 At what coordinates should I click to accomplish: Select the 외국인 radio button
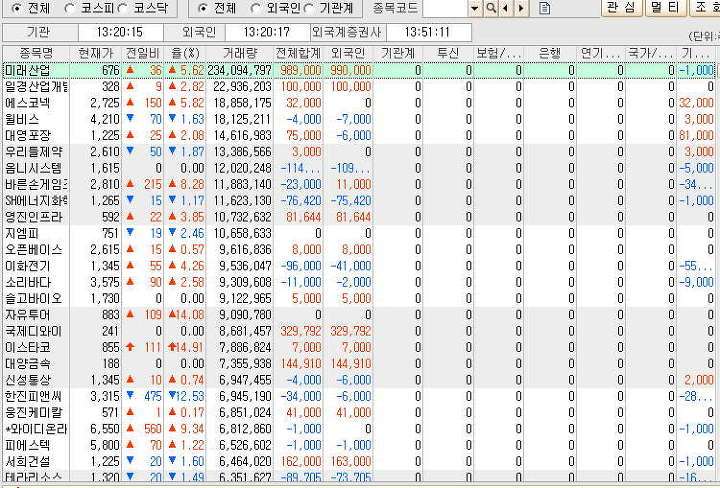click(255, 8)
